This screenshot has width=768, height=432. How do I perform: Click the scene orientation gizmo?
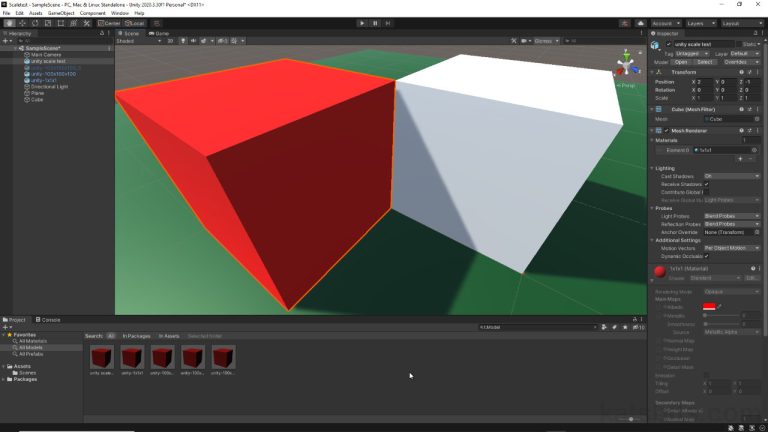(x=627, y=67)
